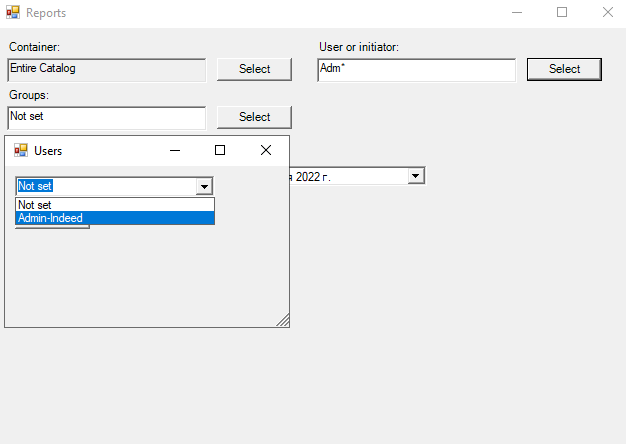Close the Reports window
This screenshot has width=626, height=444.
(607, 13)
